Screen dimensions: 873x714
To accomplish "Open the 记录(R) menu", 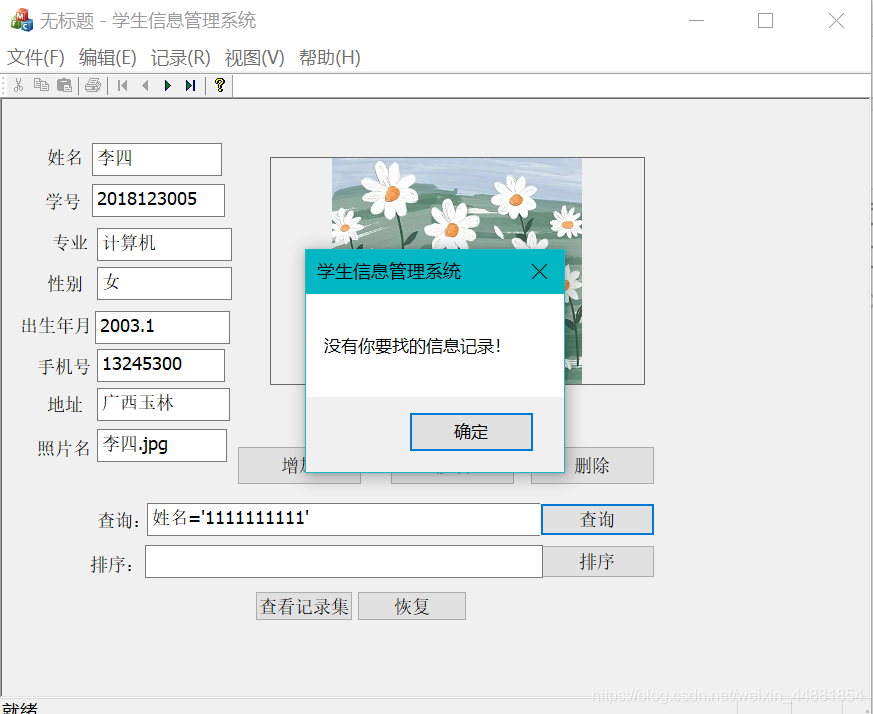I will 179,57.
